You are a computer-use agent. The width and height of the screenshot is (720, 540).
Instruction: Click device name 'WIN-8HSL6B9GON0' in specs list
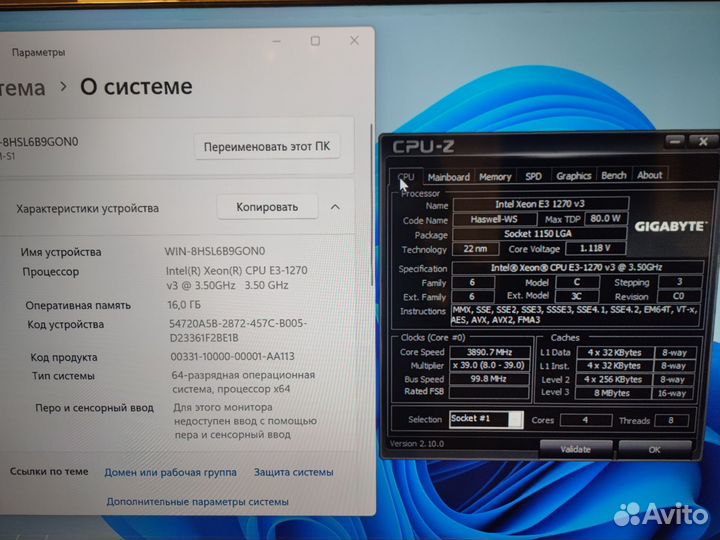215,251
